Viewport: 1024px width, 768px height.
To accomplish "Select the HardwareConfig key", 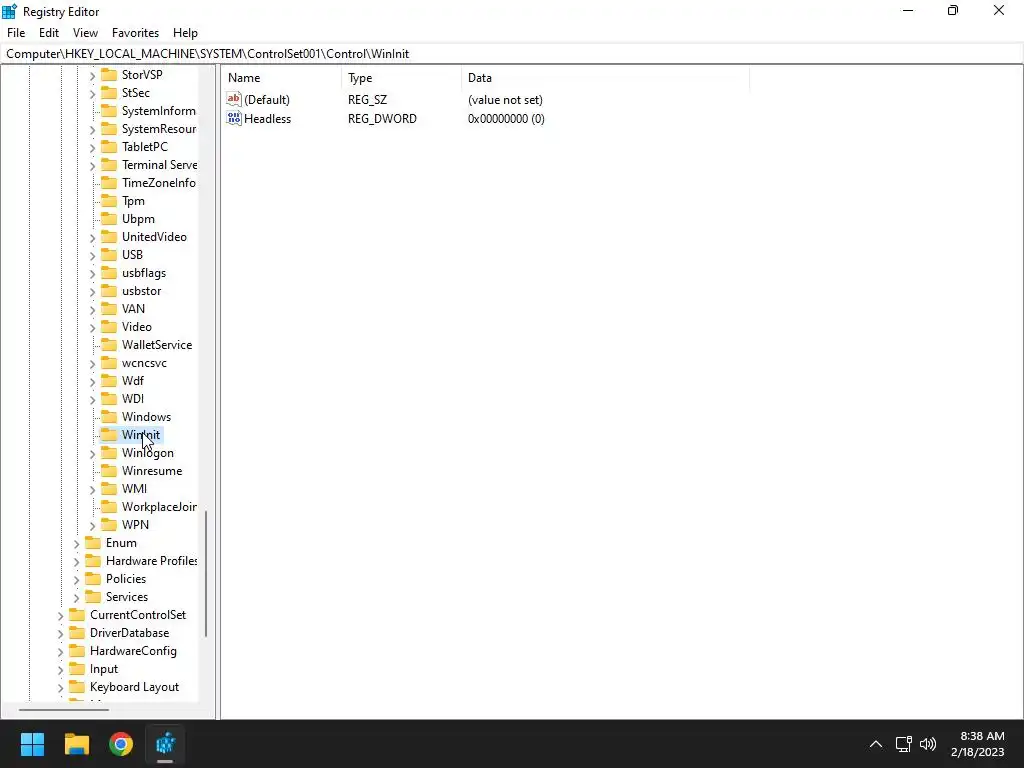I will [x=133, y=651].
